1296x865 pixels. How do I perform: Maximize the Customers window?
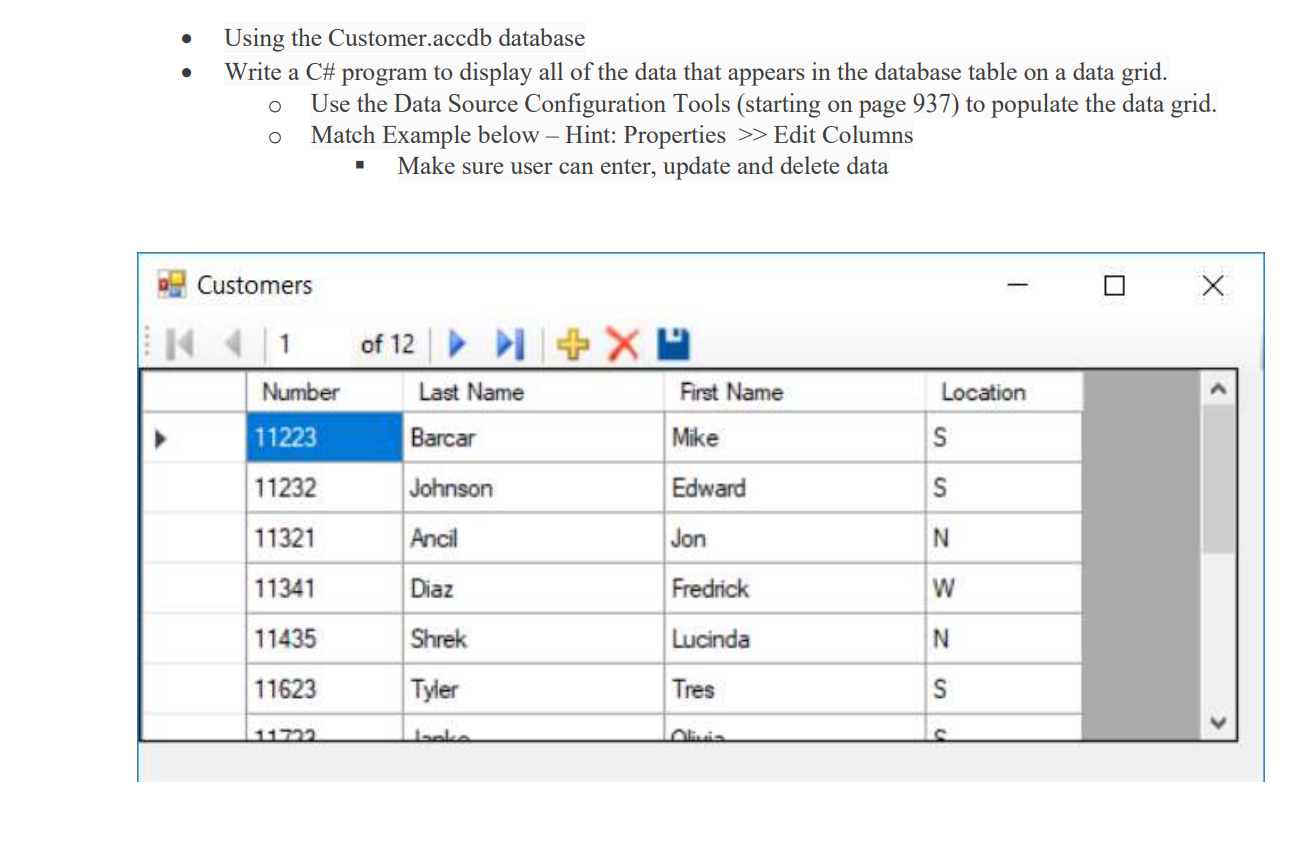[1114, 286]
